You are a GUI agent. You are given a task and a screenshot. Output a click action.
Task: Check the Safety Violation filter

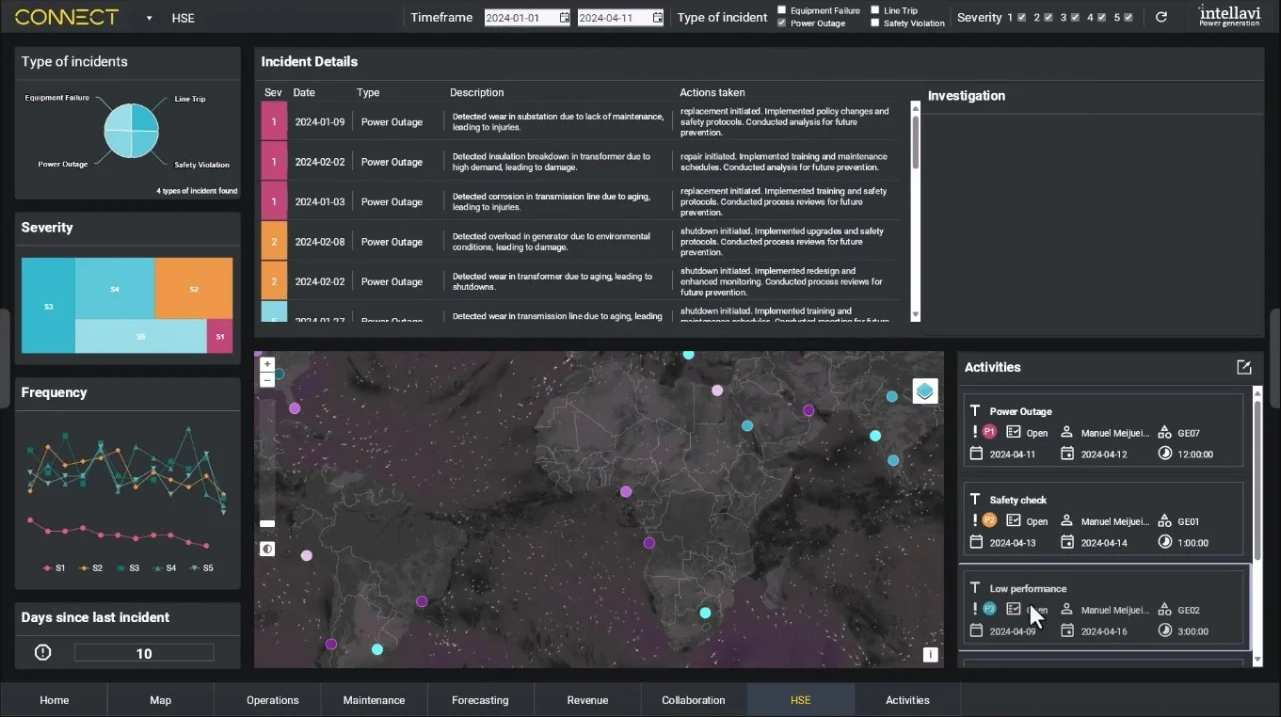[875, 23]
